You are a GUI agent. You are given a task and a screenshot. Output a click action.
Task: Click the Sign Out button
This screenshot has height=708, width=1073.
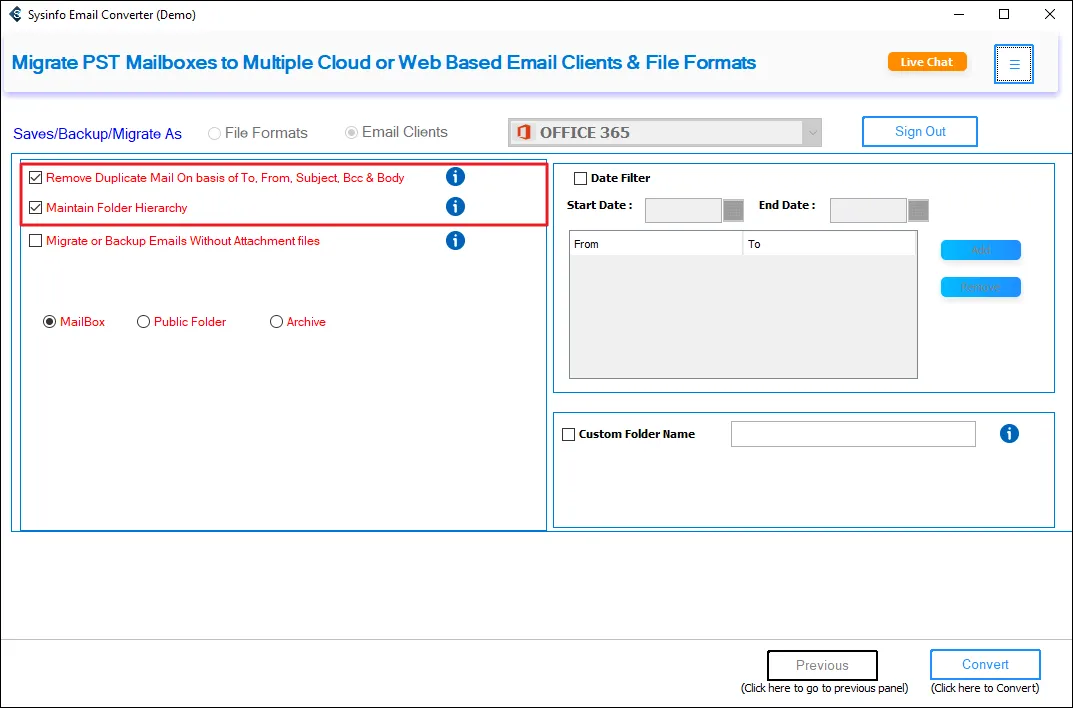pos(920,131)
